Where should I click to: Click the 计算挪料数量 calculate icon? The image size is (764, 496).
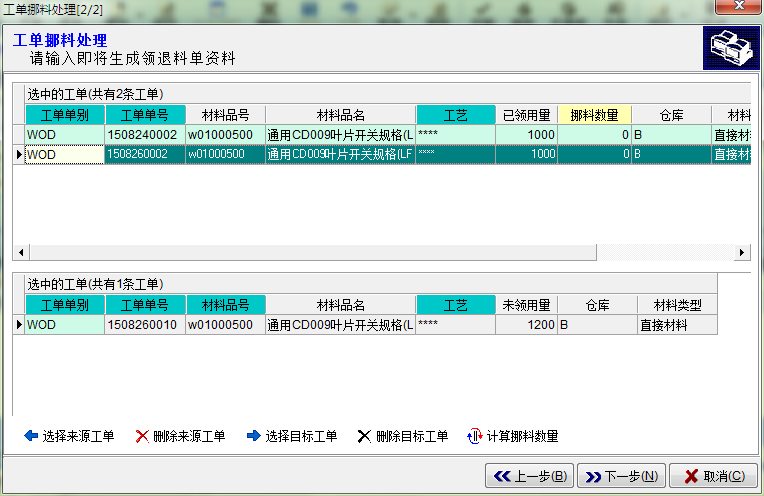pyautogui.click(x=475, y=436)
